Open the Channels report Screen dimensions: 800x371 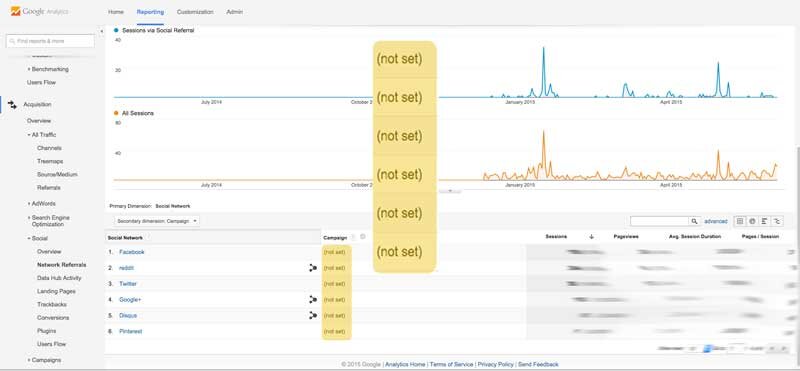[x=49, y=148]
